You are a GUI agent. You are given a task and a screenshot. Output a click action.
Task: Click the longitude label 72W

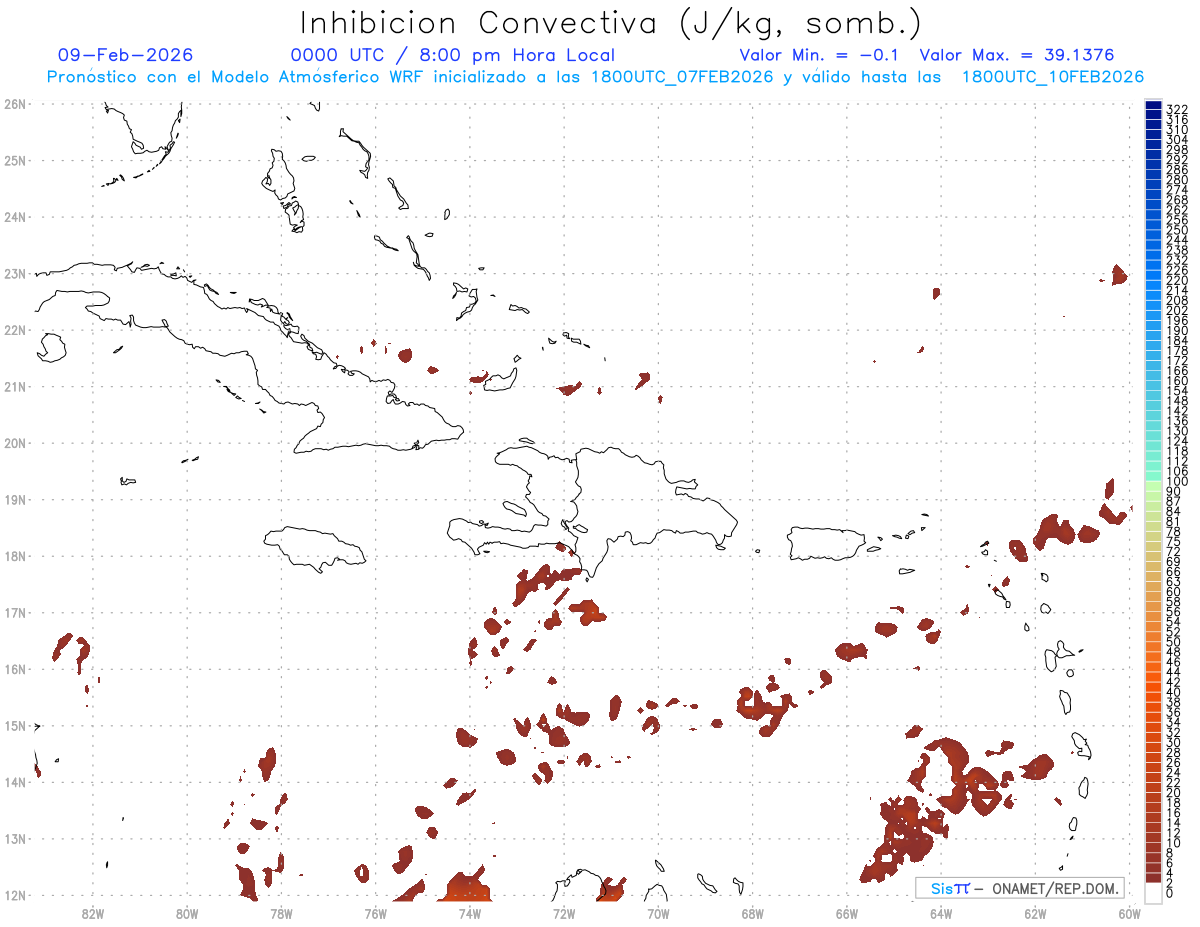point(564,912)
